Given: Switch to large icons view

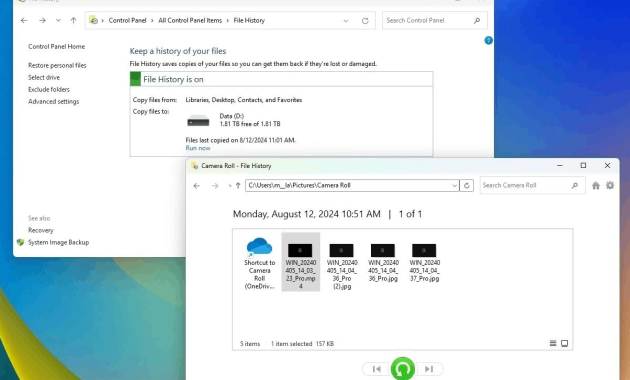Looking at the screenshot, I should click(564, 343).
